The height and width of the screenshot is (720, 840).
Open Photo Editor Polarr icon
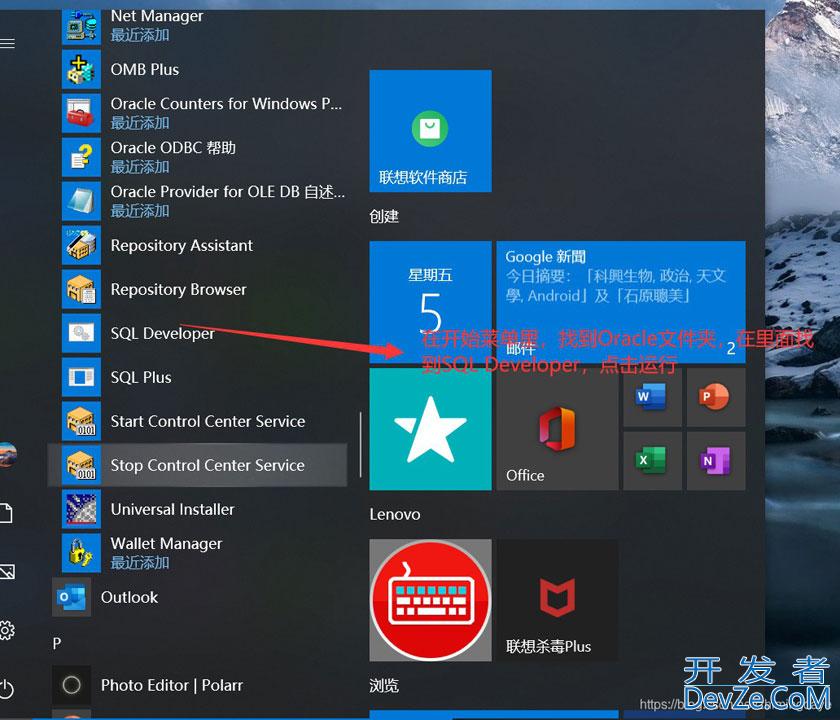pyautogui.click(x=71, y=685)
